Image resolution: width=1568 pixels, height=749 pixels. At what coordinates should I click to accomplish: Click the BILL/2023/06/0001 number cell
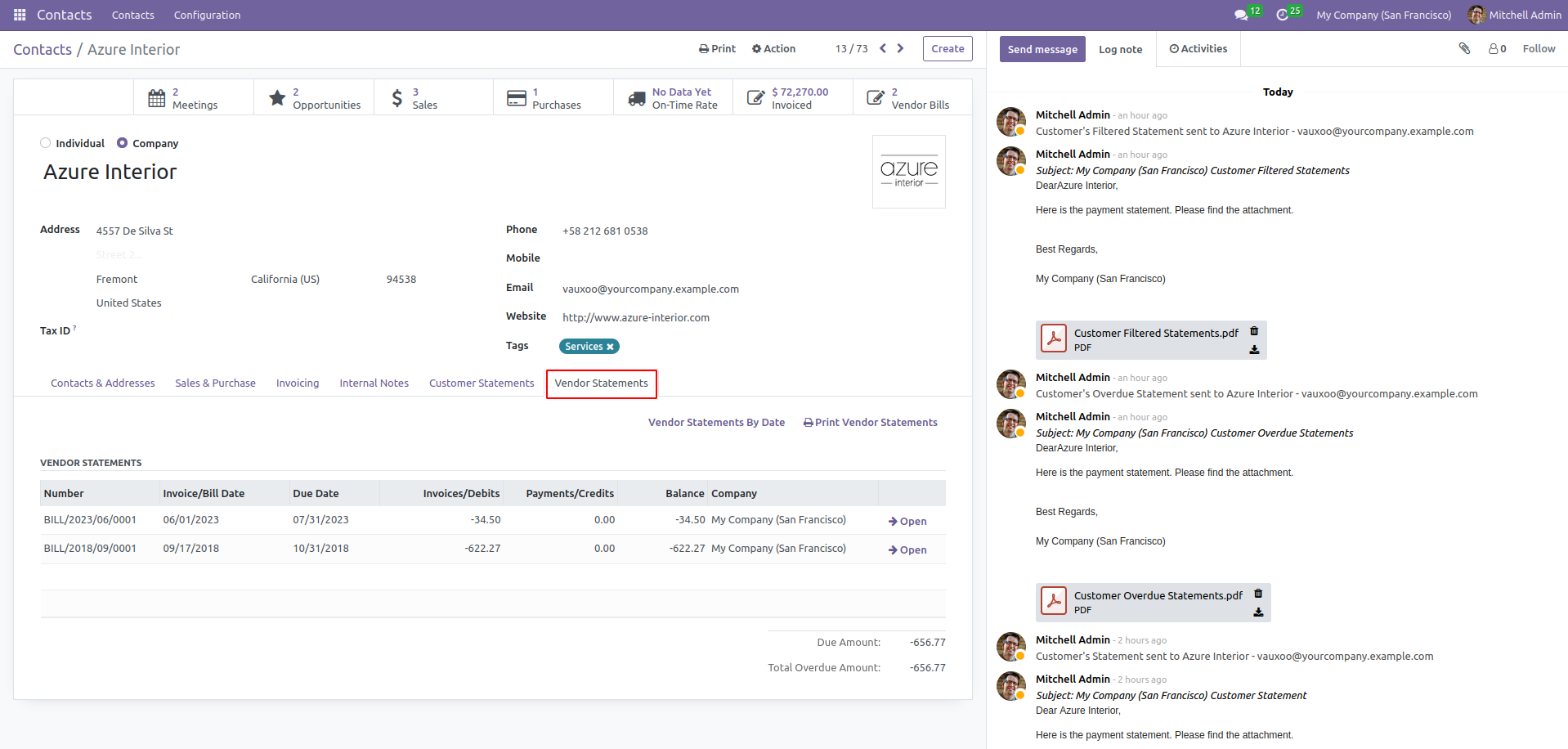[x=90, y=519]
